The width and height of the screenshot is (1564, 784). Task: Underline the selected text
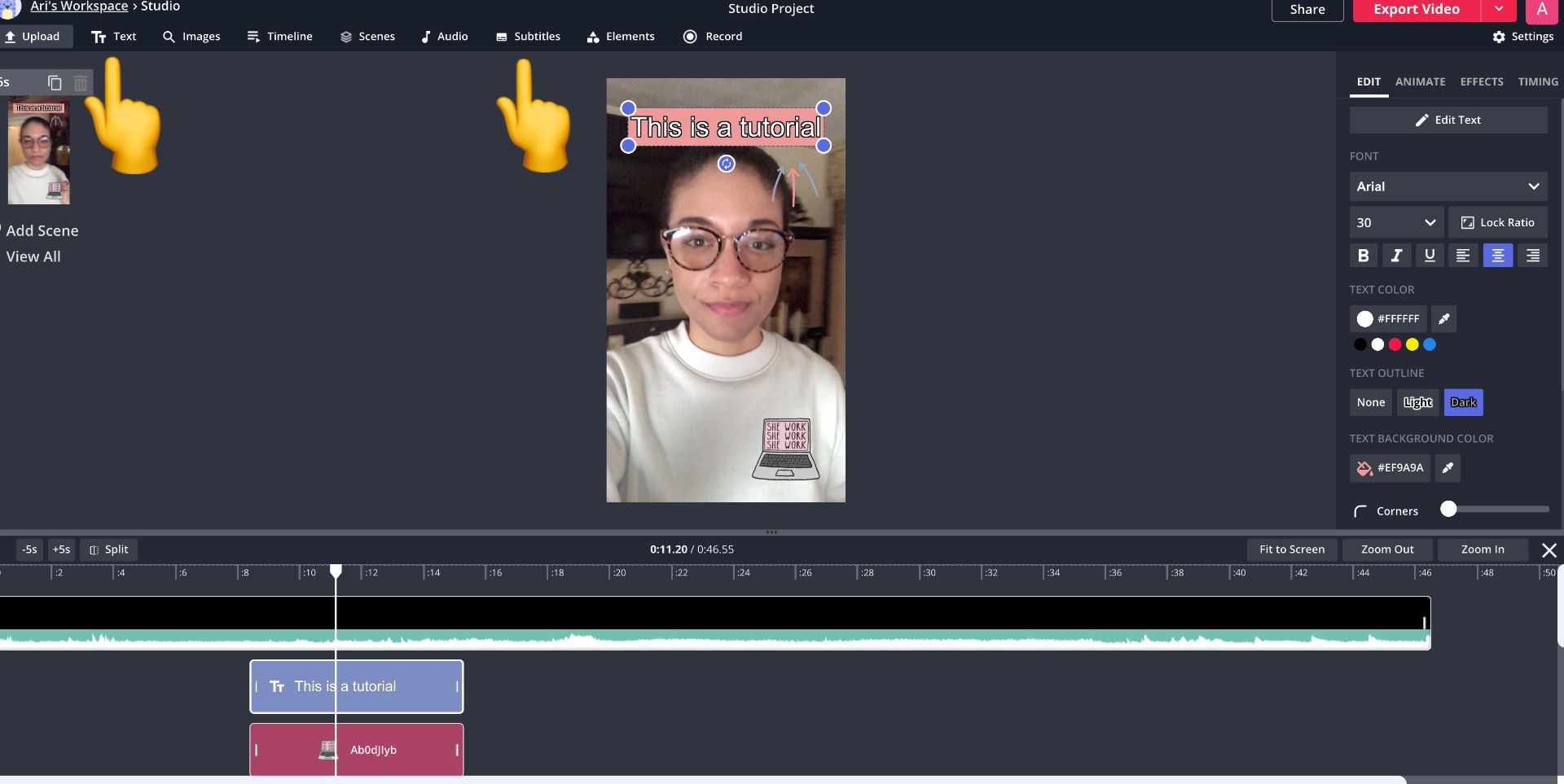pos(1430,256)
